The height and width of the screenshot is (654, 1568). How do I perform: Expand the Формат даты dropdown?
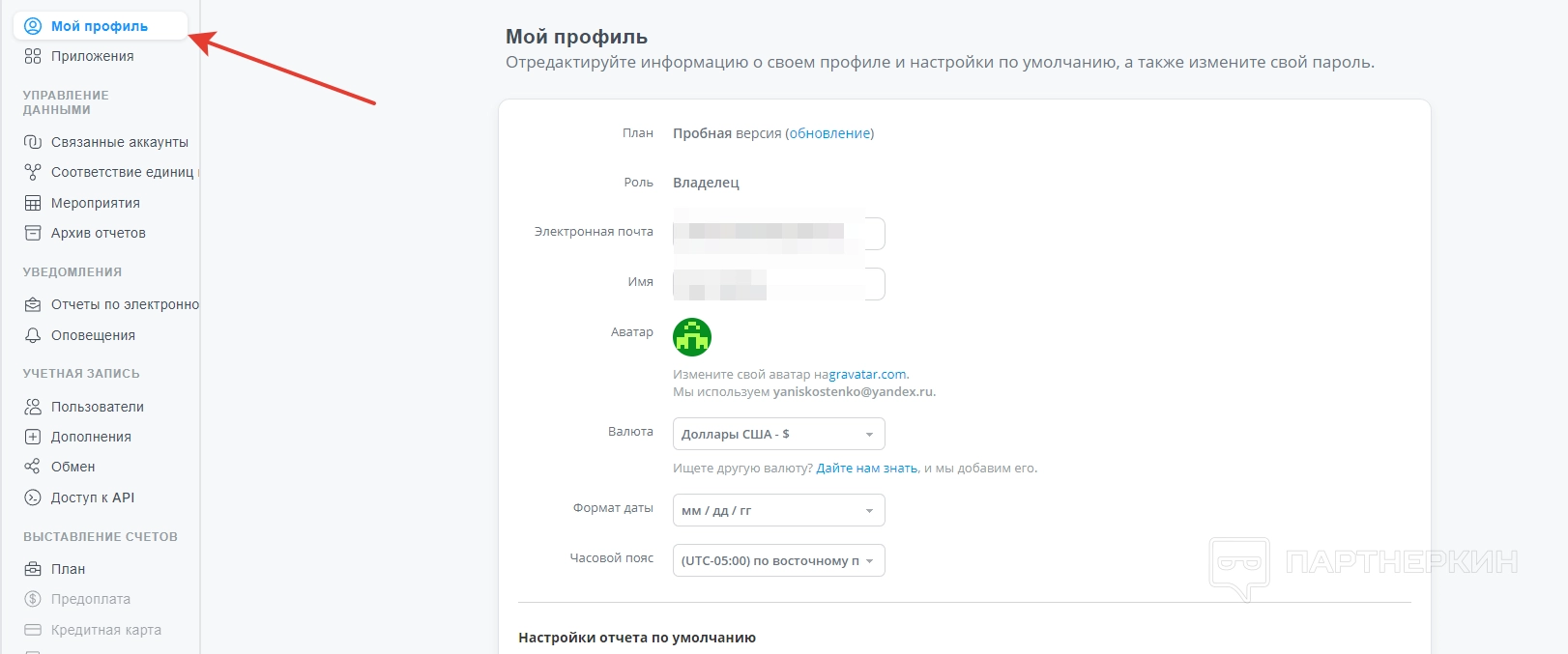pos(778,510)
